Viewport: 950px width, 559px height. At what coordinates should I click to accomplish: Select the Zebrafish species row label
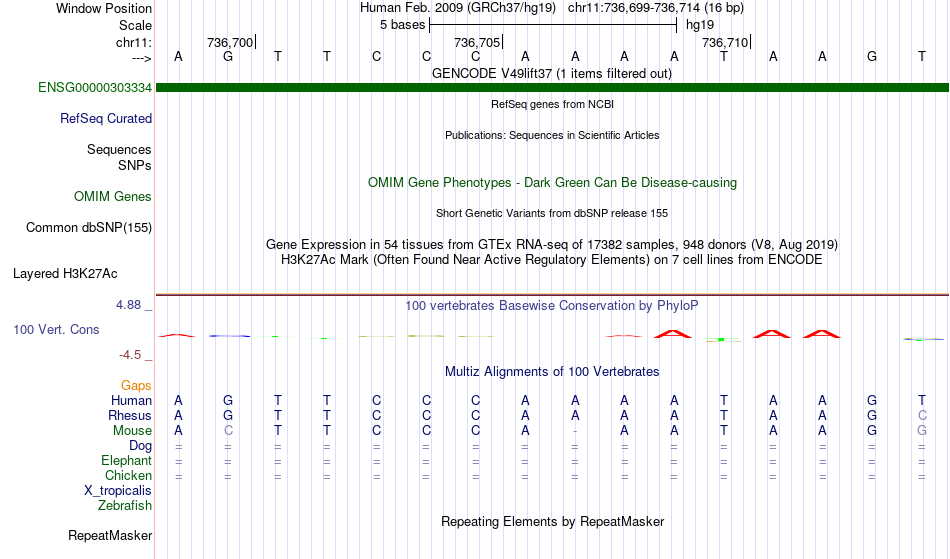125,506
